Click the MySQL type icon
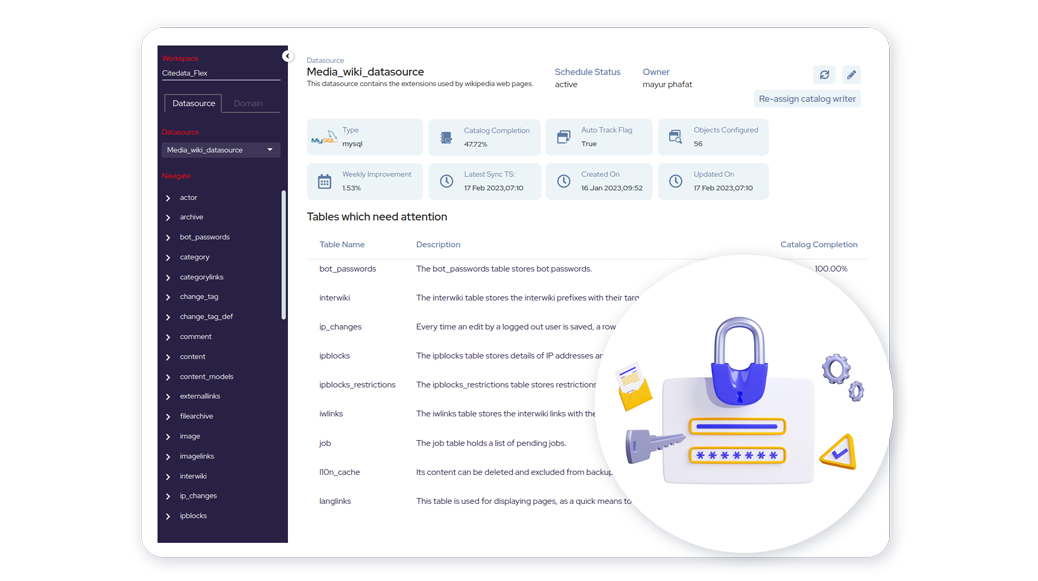Screen dimensions: 1038x581 click(x=324, y=138)
